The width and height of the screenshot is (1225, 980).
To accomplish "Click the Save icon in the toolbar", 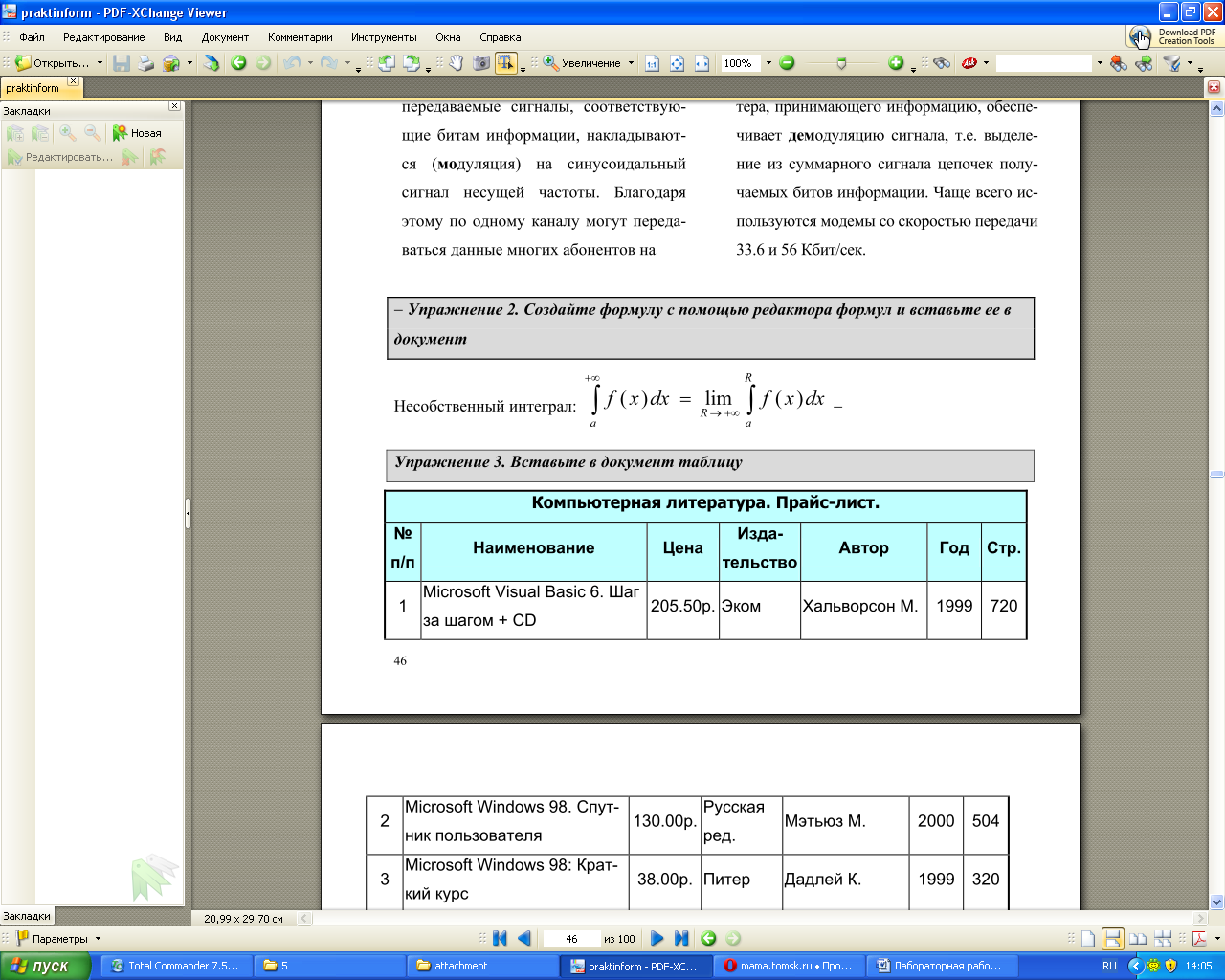I will click(x=122, y=63).
